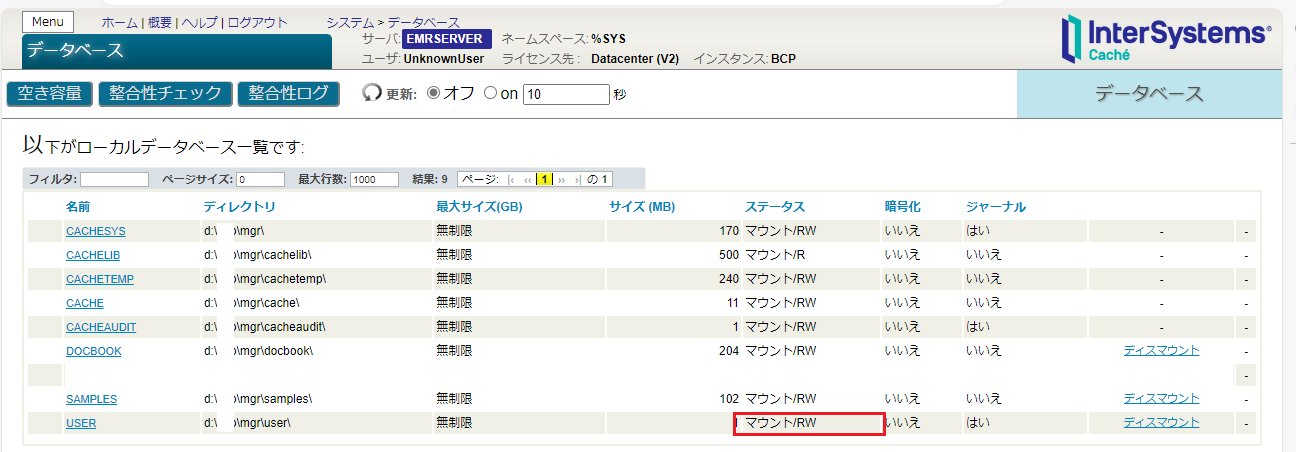Dismount the USER database via ディスマウント
The width and height of the screenshot is (1296, 452).
[x=1161, y=423]
